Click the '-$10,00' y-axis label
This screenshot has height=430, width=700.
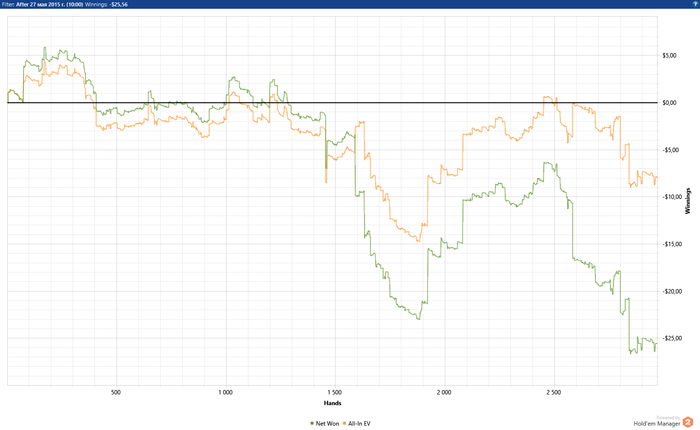pos(672,197)
